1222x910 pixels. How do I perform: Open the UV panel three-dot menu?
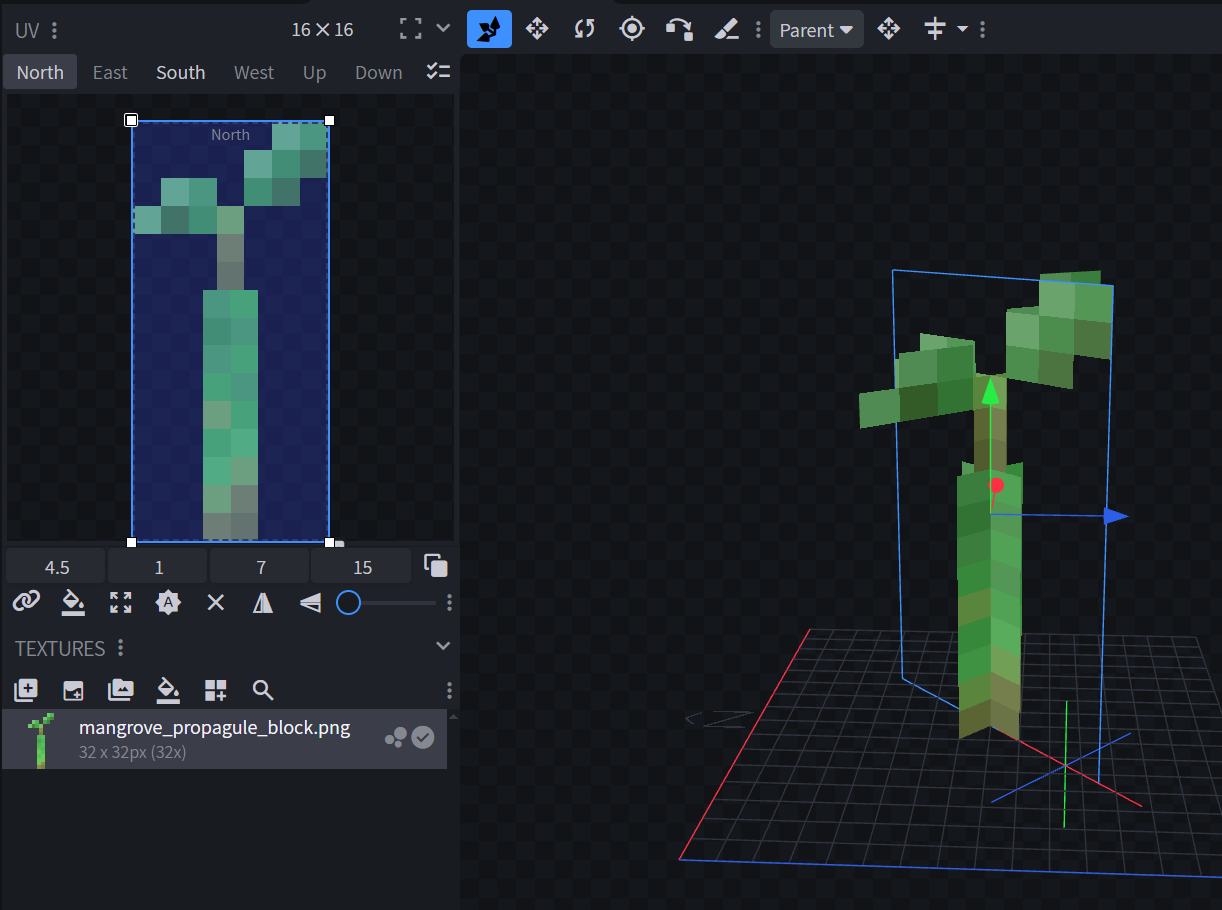[x=53, y=30]
